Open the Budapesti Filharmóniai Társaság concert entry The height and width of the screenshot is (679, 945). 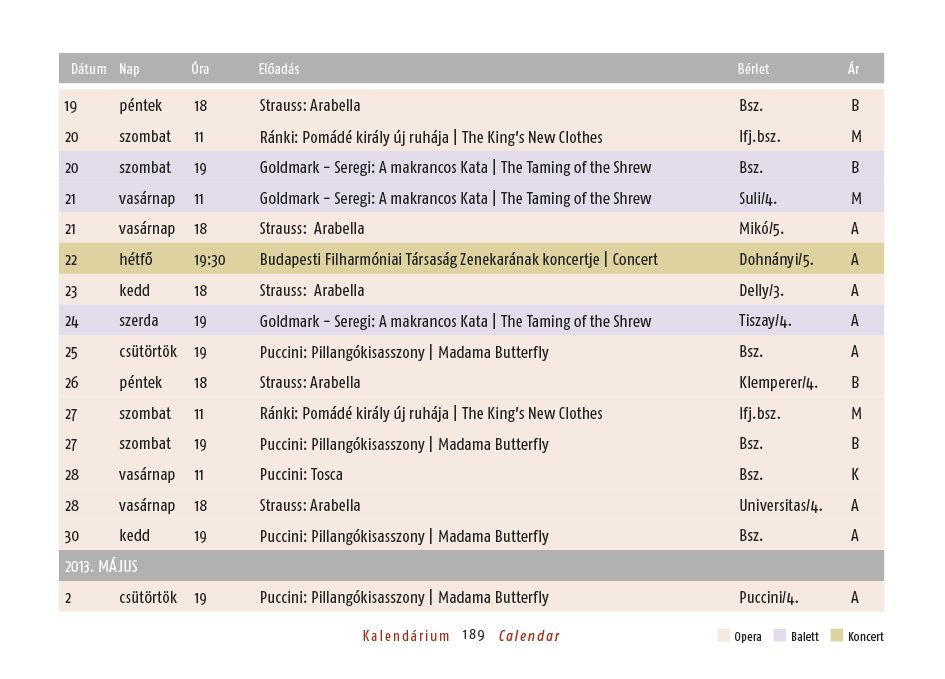point(458,260)
